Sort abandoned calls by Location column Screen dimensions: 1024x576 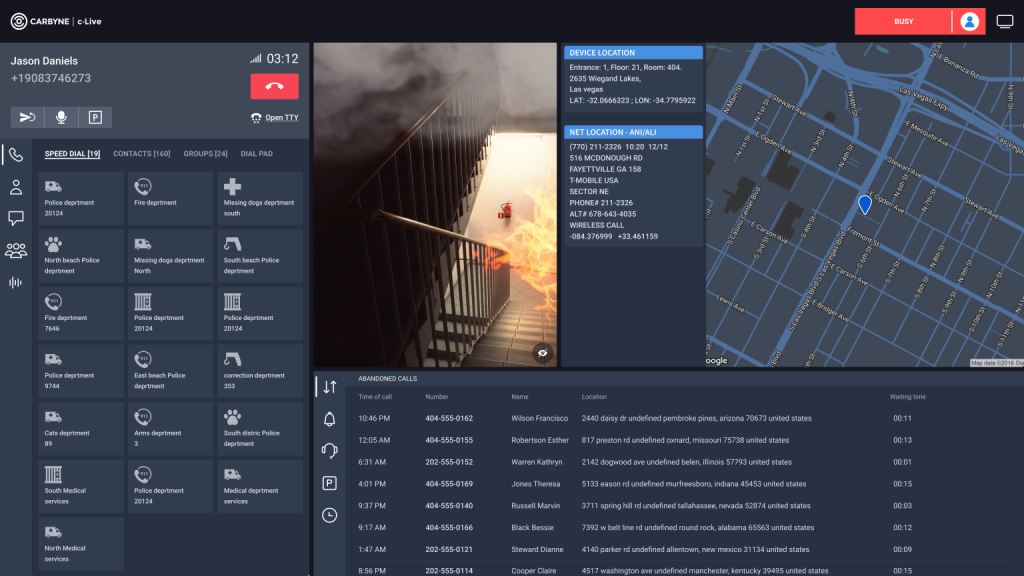pyautogui.click(x=594, y=397)
